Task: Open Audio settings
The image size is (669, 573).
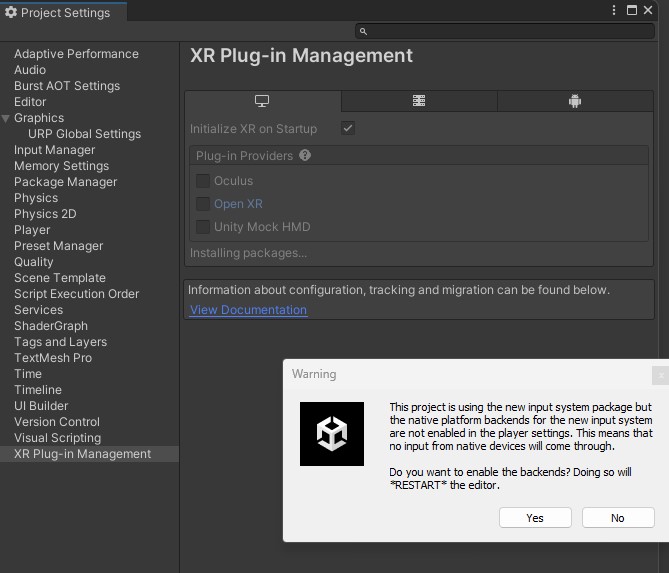Action: click(x=30, y=70)
